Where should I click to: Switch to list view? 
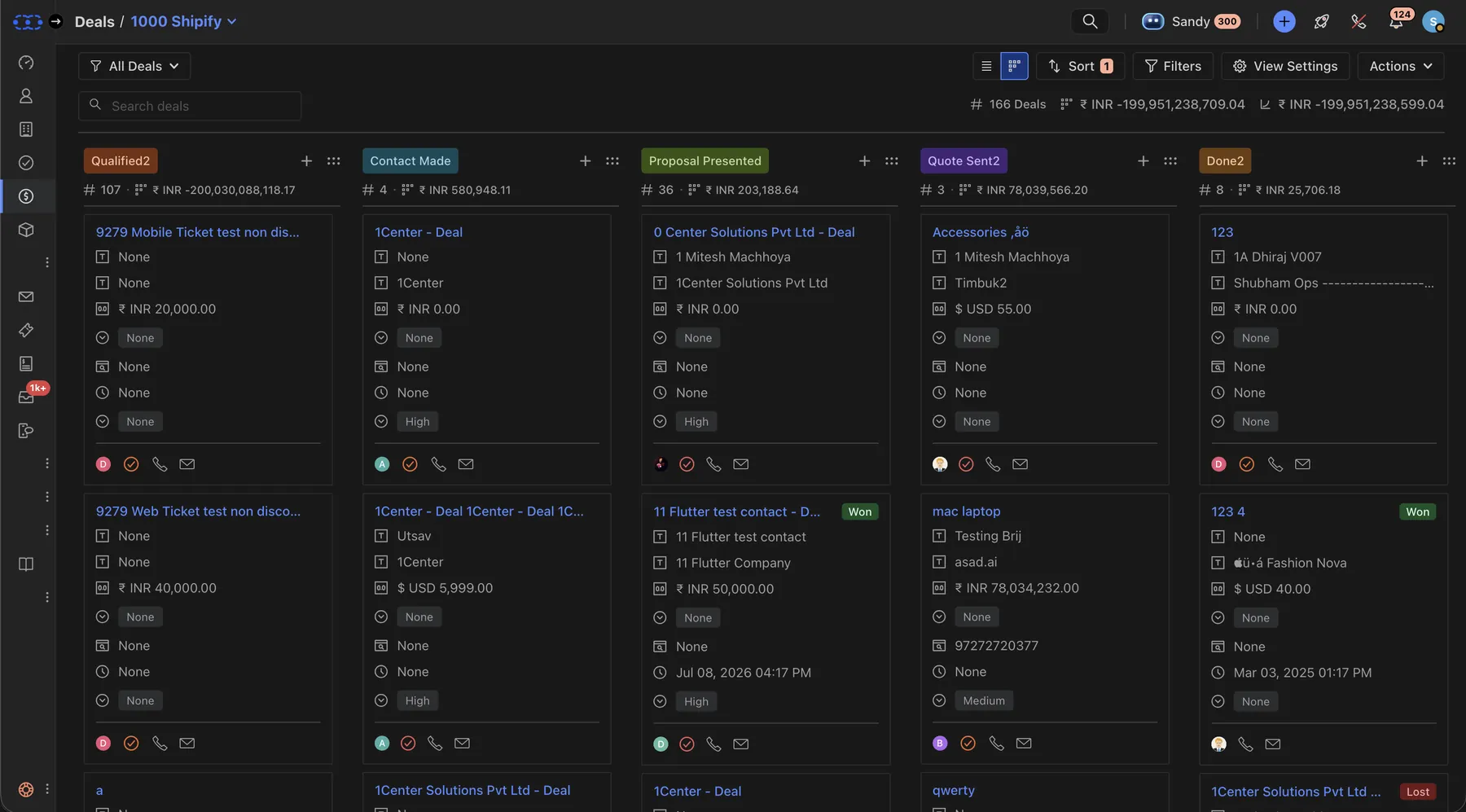click(986, 66)
